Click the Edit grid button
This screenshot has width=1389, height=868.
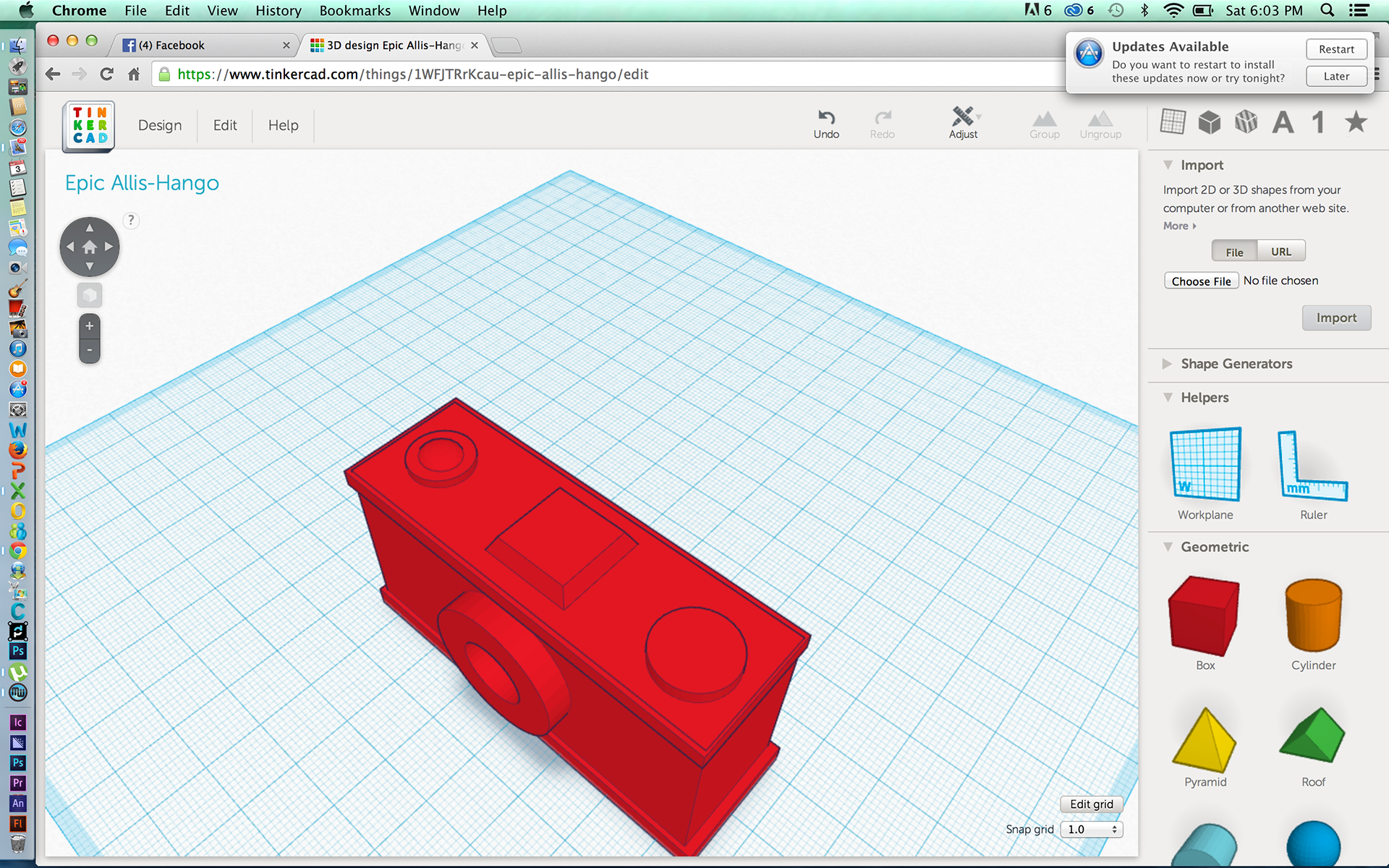pos(1092,804)
